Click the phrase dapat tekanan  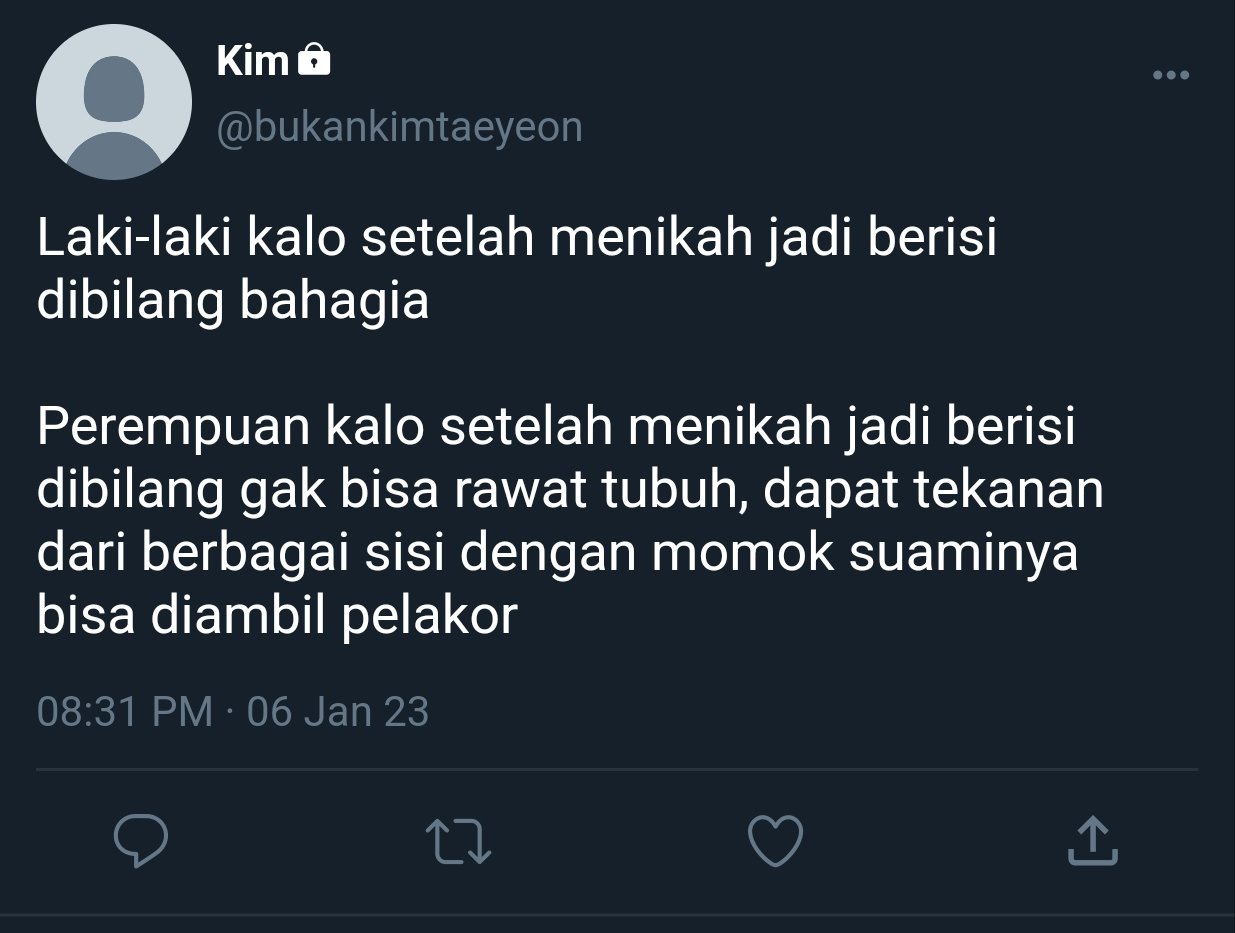[x=932, y=491]
